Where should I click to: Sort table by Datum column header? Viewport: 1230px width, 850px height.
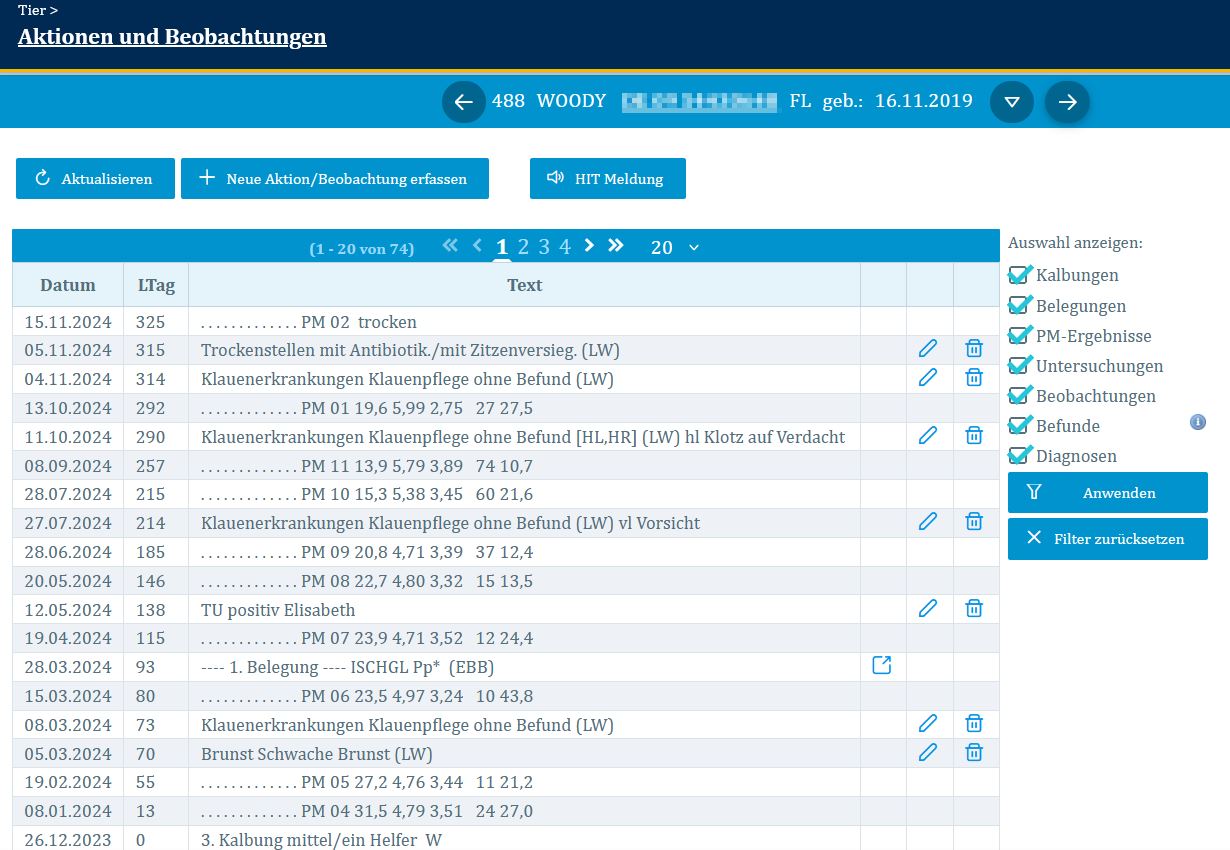point(68,285)
